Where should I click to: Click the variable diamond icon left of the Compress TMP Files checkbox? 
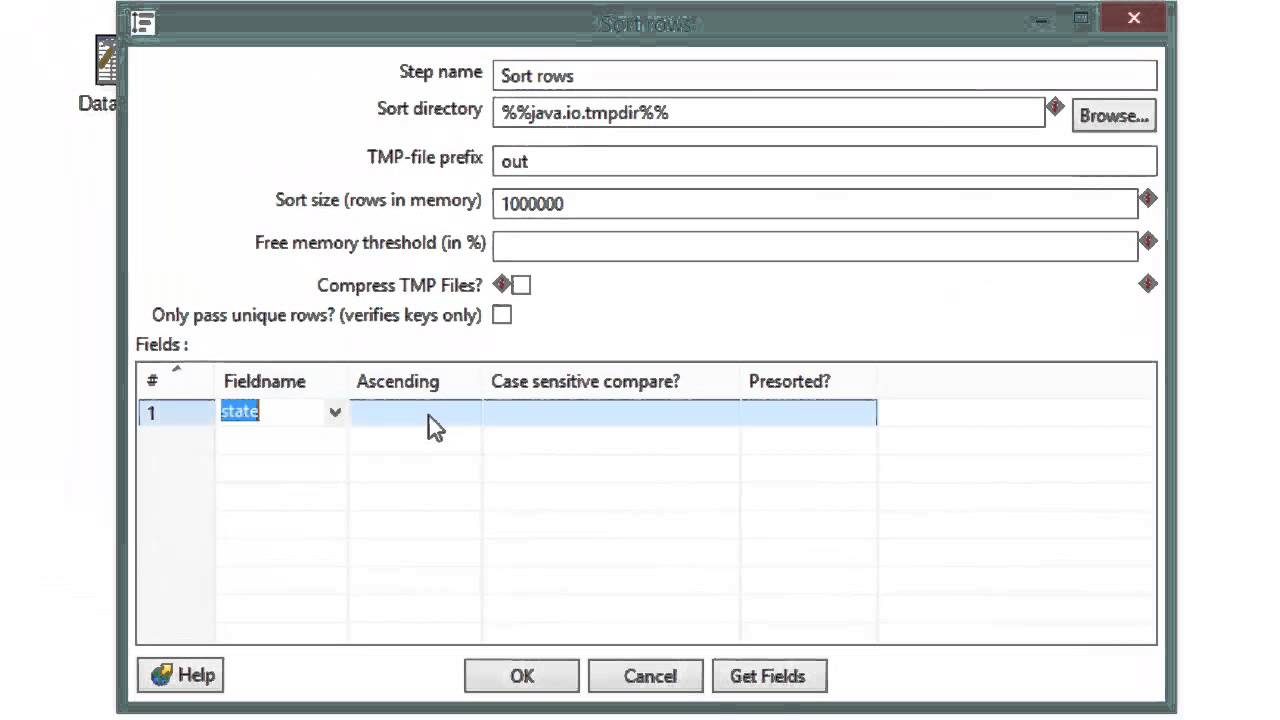coord(502,284)
